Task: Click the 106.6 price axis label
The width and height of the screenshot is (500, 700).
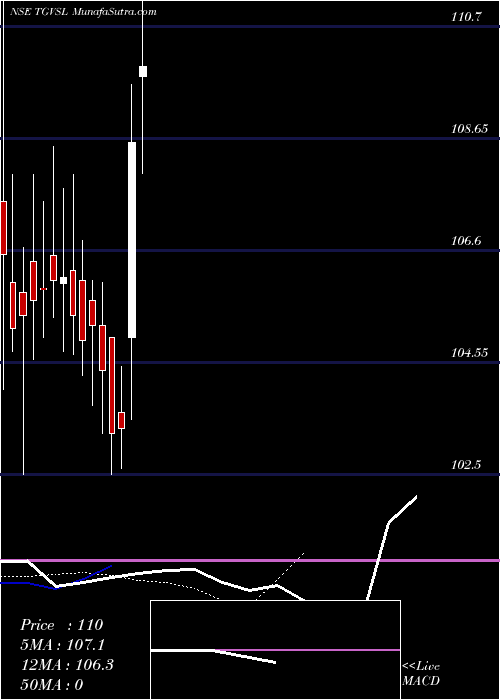Action: 467,241
